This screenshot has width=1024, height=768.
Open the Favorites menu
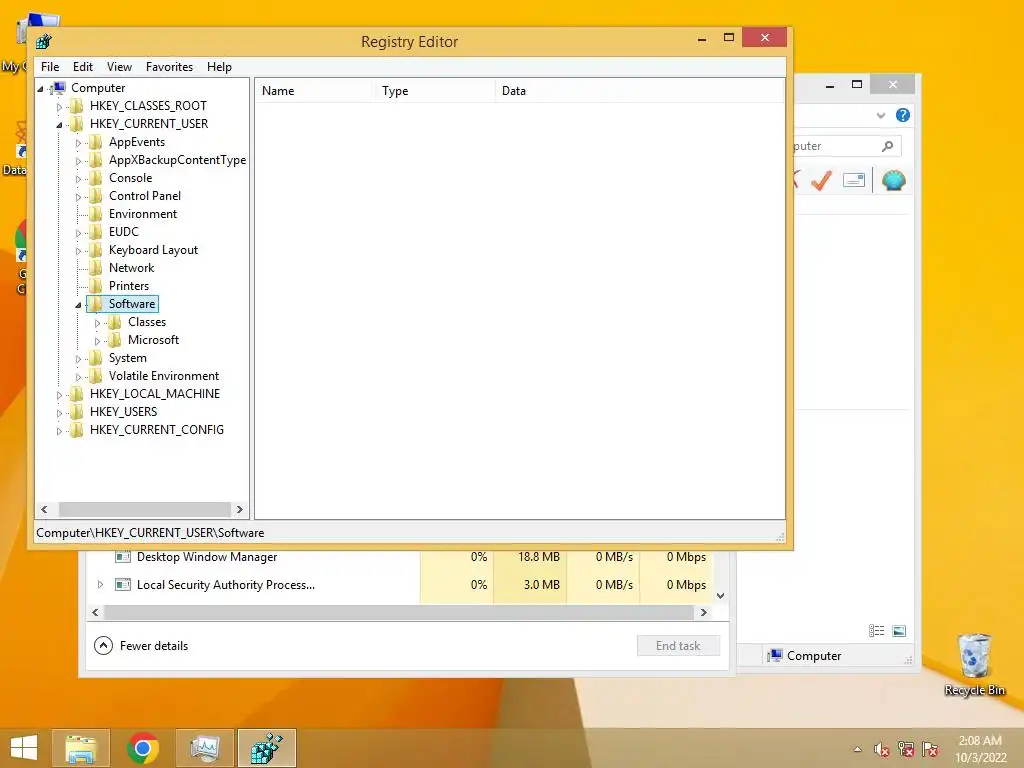(169, 67)
